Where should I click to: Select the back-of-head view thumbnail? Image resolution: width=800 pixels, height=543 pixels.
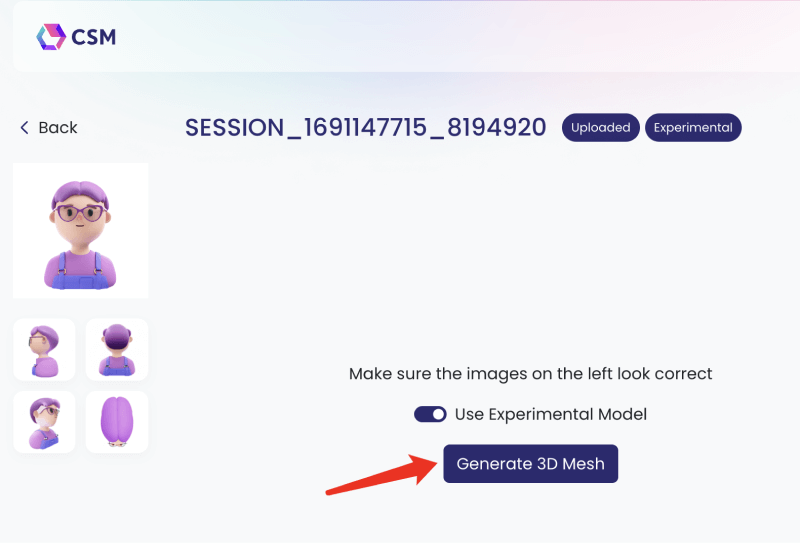[117, 349]
